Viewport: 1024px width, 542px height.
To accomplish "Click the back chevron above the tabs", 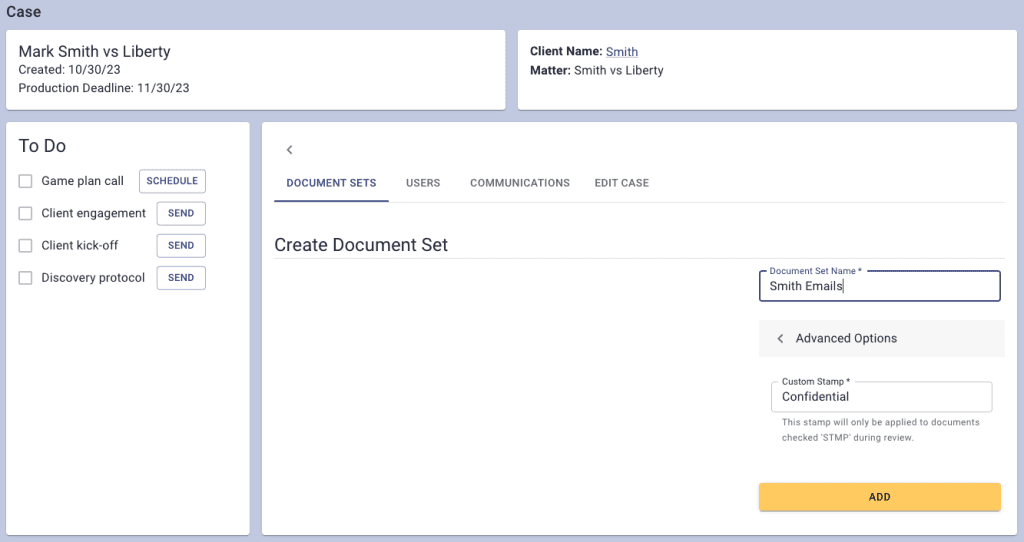I will point(289,150).
